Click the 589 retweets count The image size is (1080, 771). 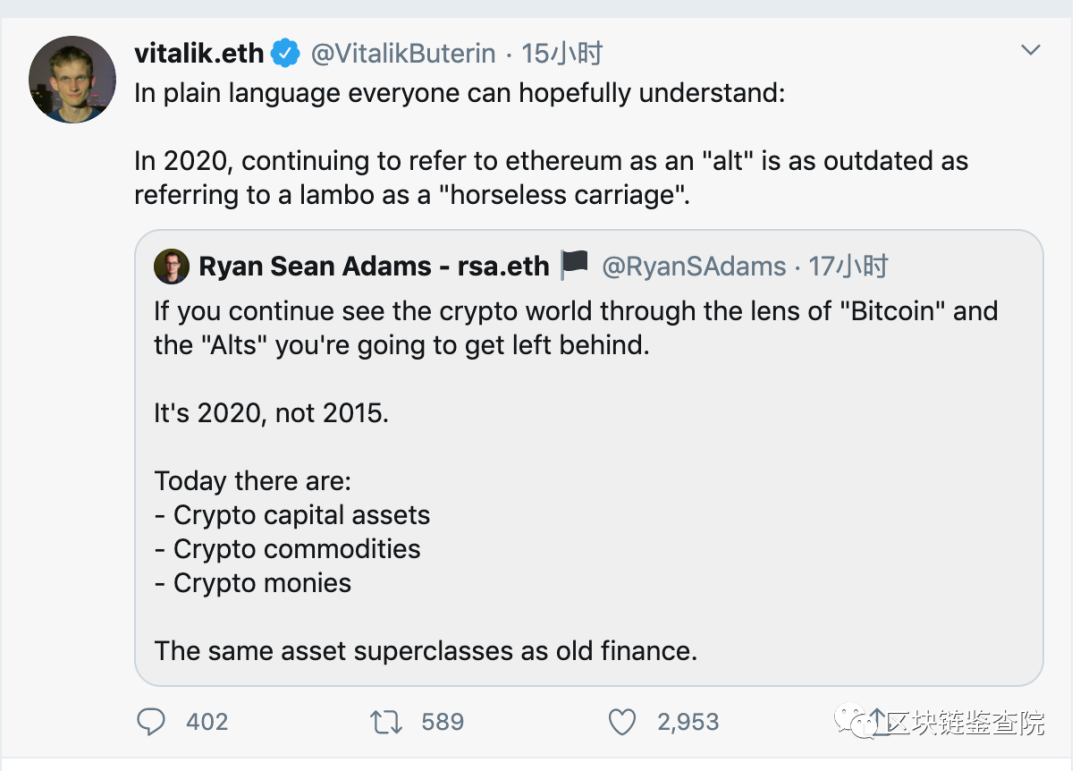[442, 721]
